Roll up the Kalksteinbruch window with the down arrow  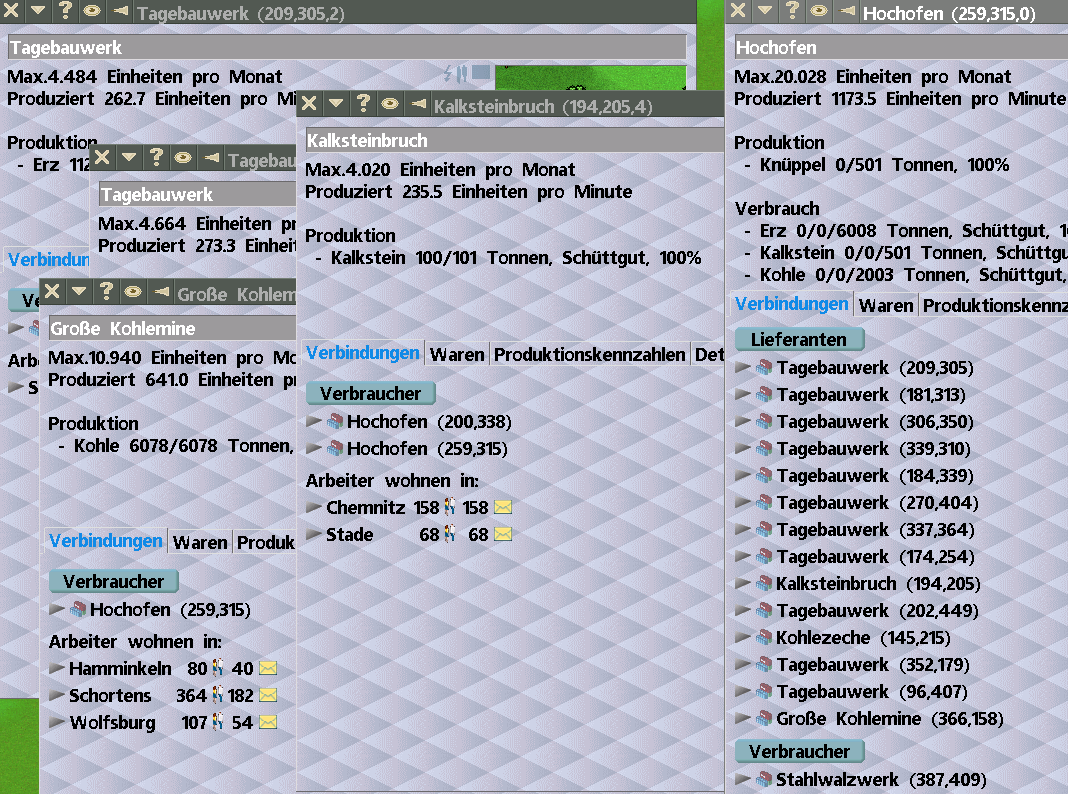pyautogui.click(x=336, y=104)
